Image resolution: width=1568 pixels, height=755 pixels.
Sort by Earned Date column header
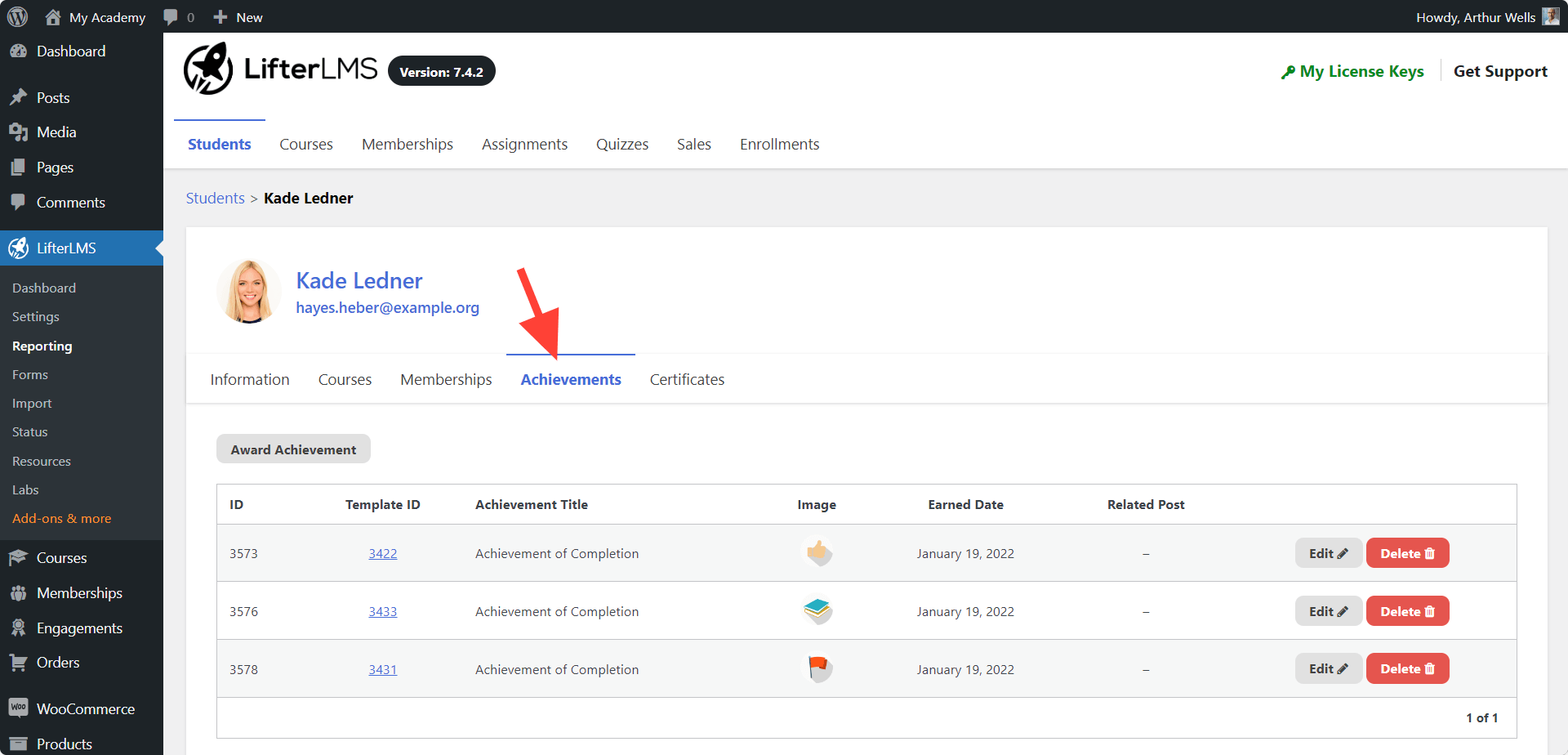pos(965,504)
